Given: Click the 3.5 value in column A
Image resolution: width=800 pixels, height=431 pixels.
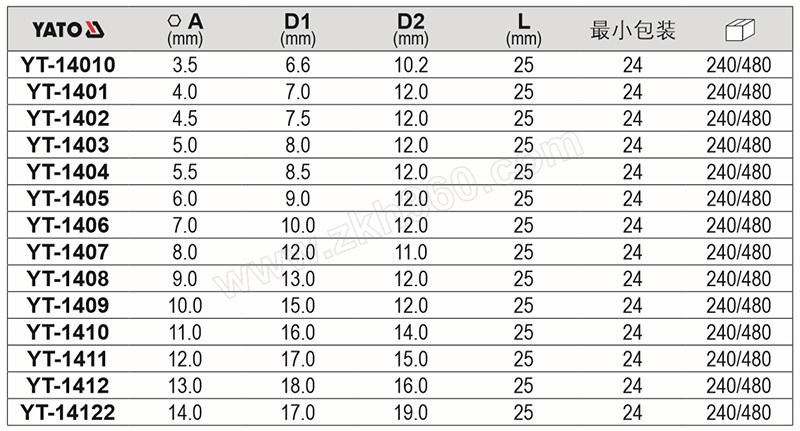Looking at the screenshot, I should pos(185,65).
